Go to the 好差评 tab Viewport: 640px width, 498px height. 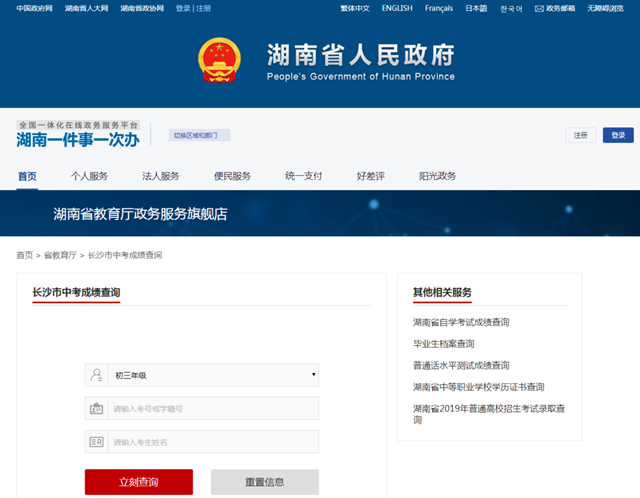coord(371,176)
